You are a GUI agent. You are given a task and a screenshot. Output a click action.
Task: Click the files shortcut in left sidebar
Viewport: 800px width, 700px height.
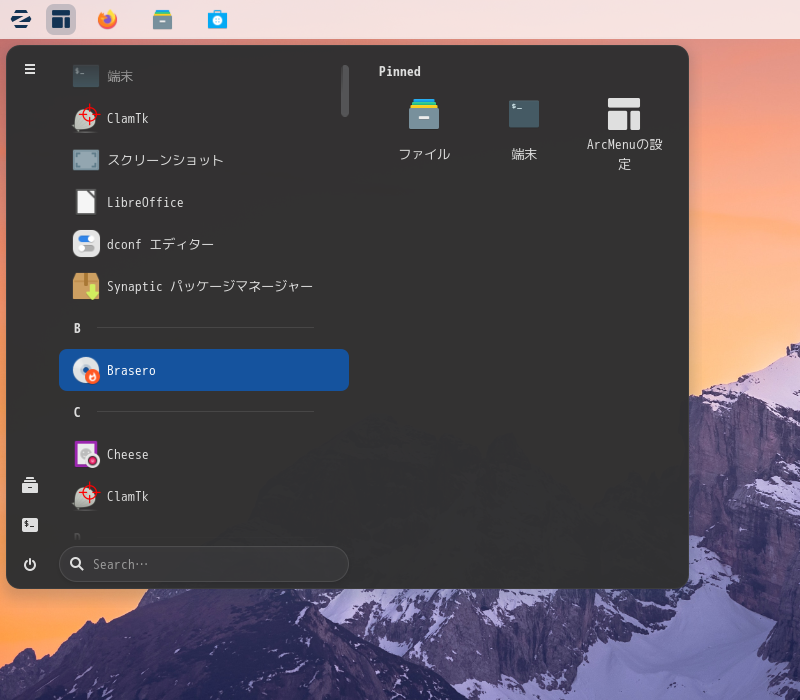30,485
